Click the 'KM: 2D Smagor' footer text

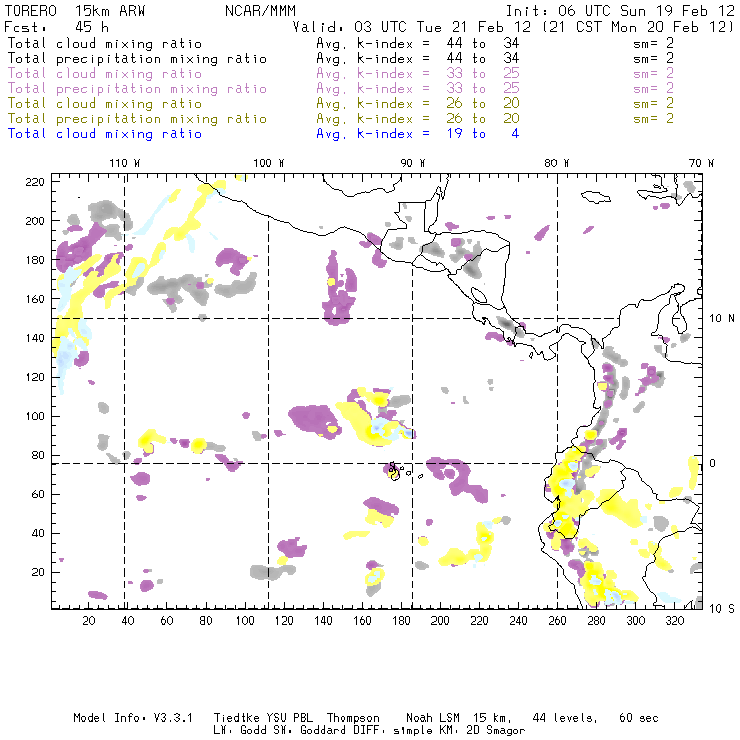tap(482, 731)
